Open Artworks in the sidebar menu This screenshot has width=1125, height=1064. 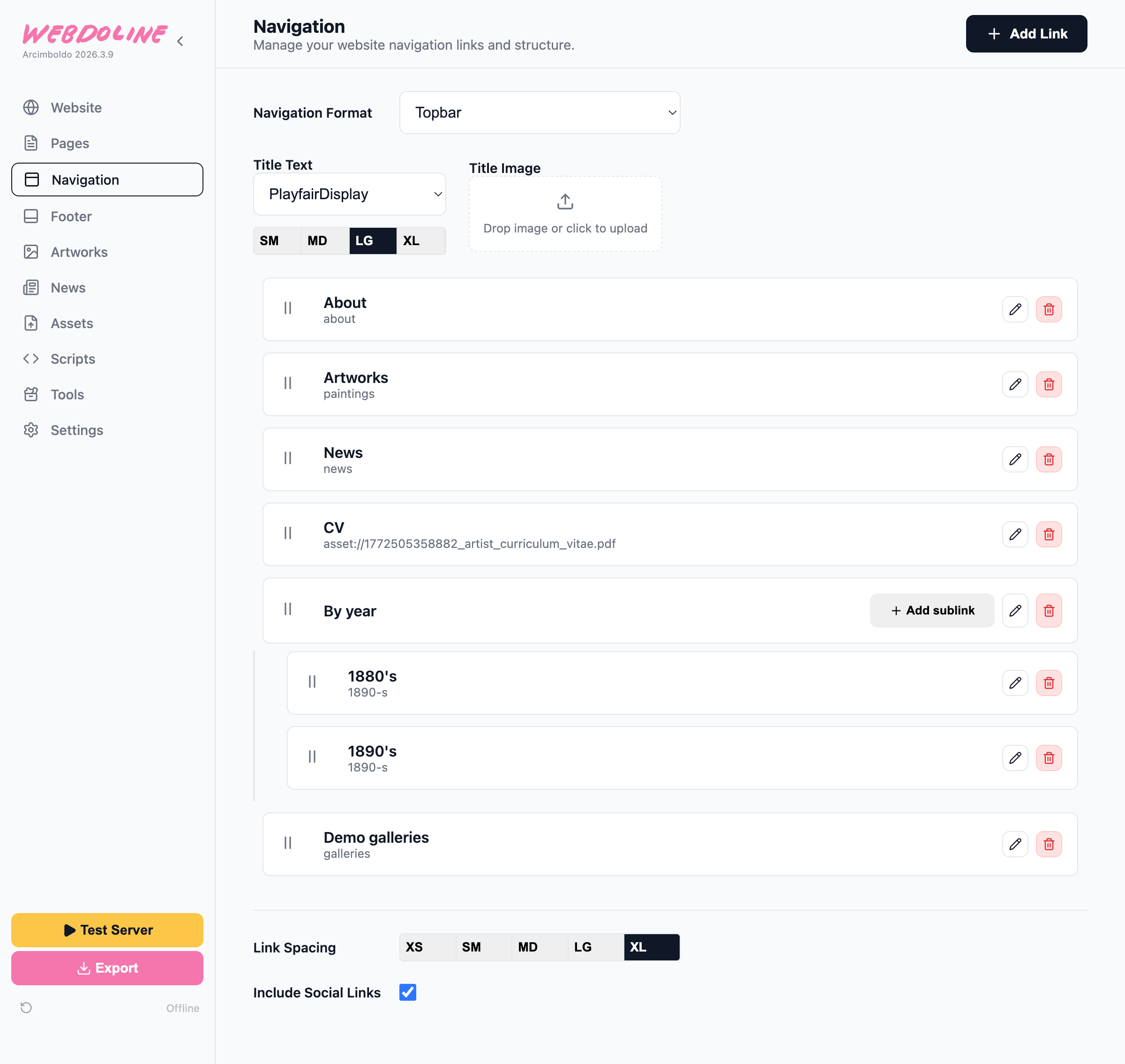[79, 252]
